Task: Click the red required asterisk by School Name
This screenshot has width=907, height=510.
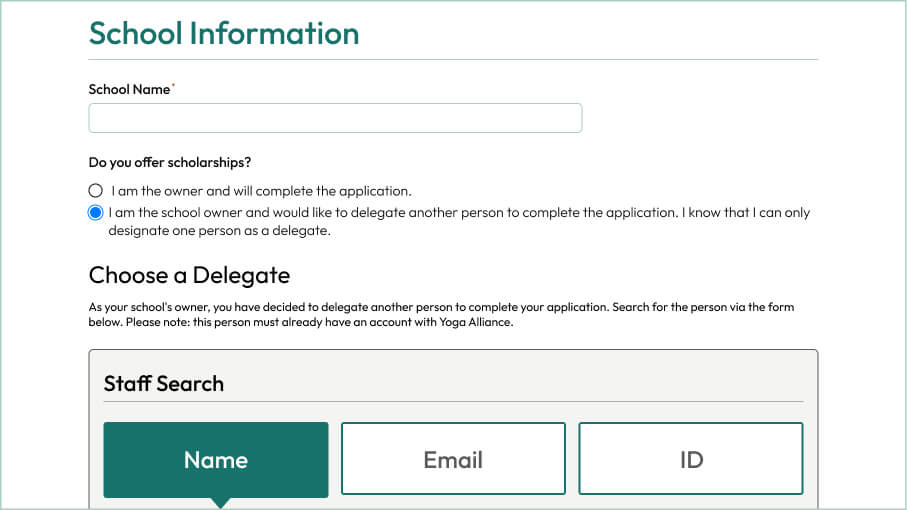Action: click(174, 87)
